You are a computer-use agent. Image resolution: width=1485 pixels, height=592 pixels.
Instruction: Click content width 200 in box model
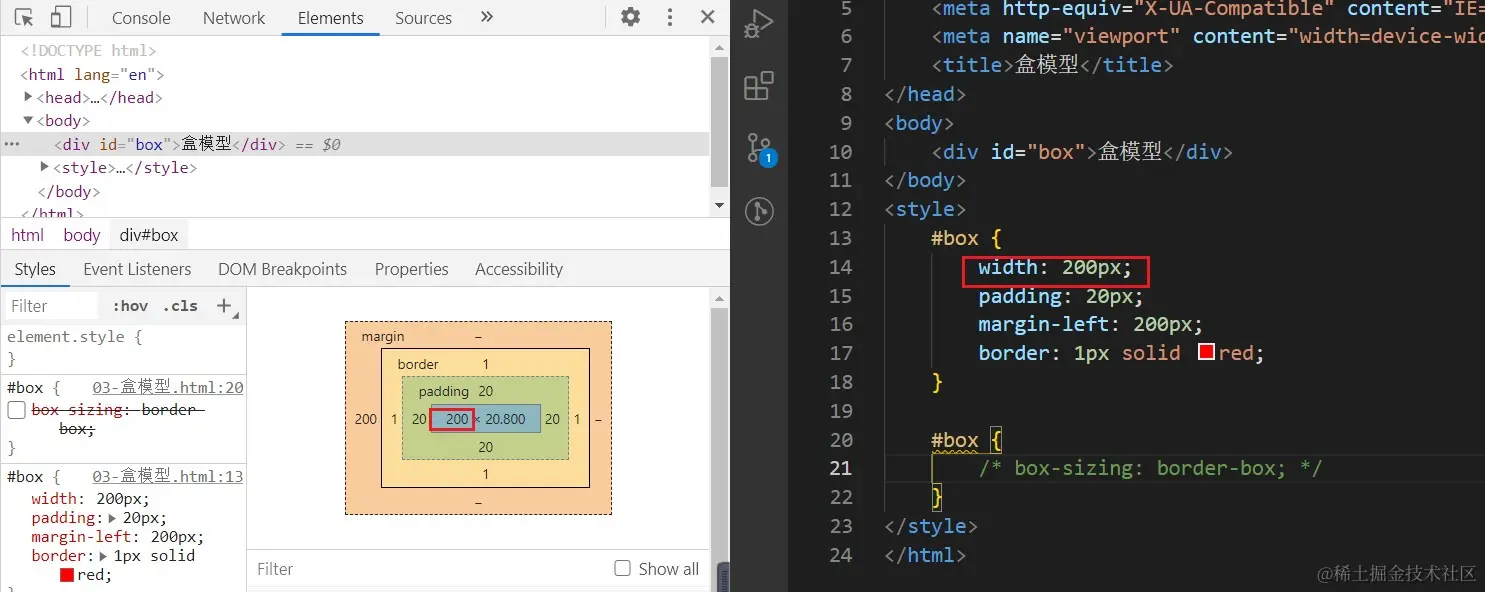coord(457,419)
